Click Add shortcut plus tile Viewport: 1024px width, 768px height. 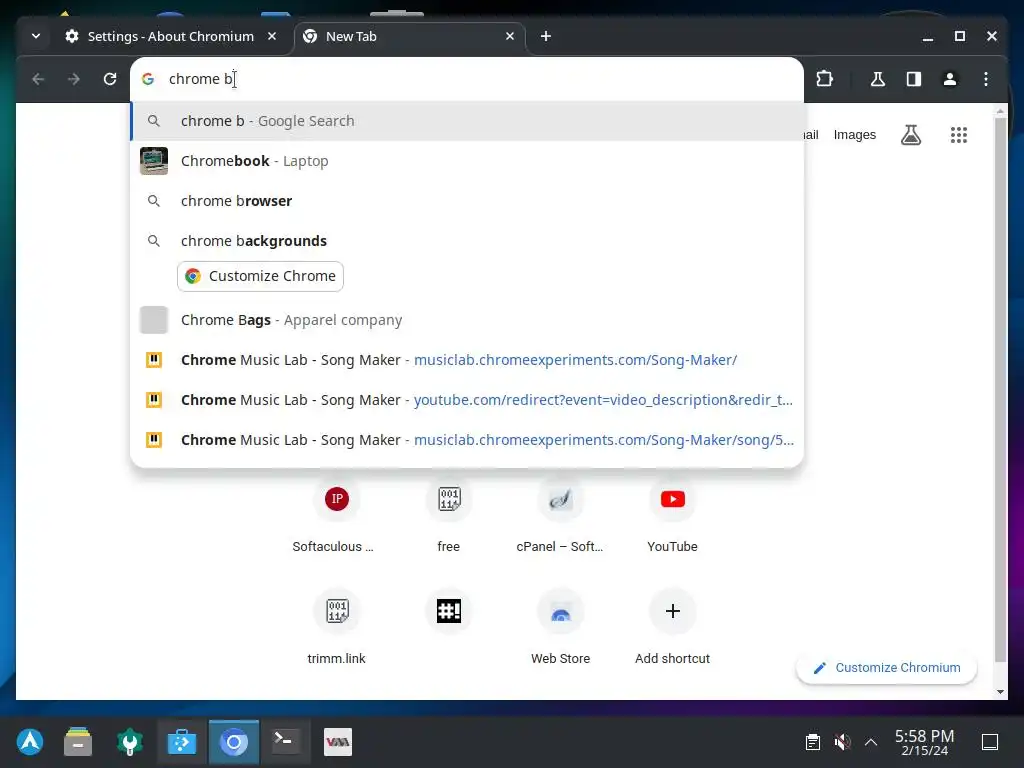tap(673, 628)
